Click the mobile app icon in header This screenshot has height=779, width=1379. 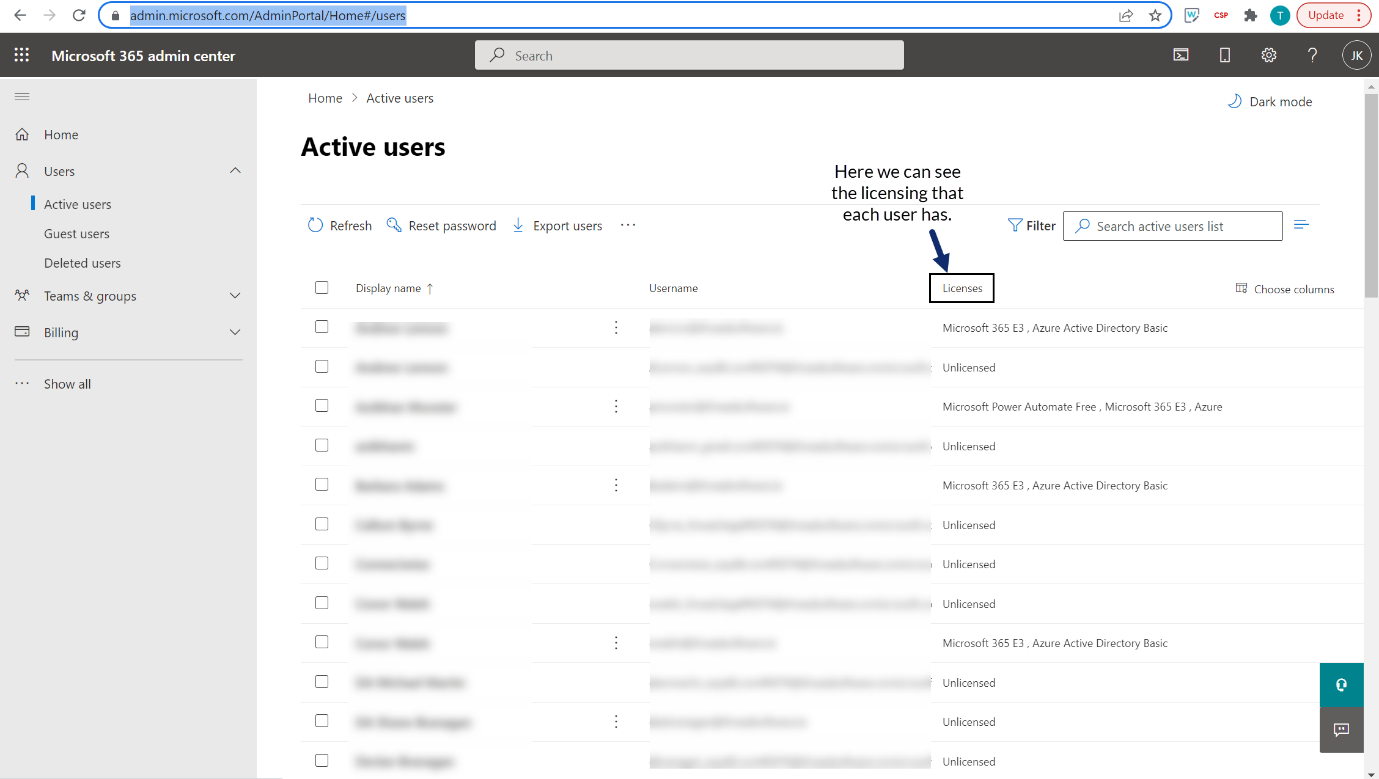pyautogui.click(x=1225, y=55)
